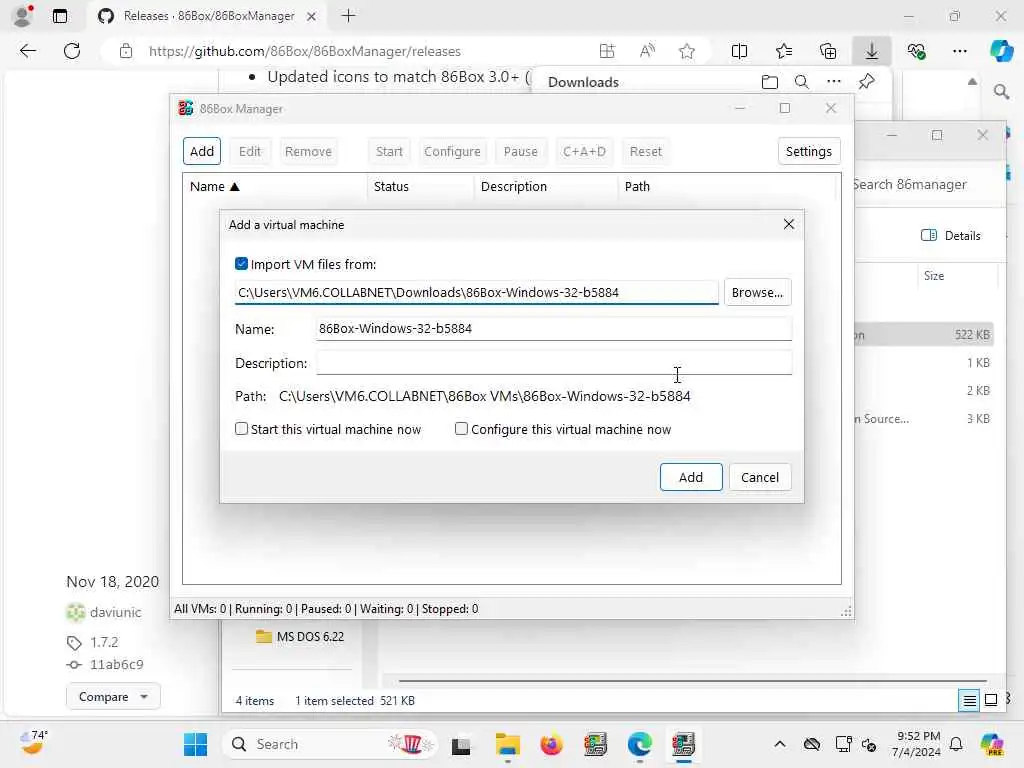Click Remove in 86Box Manager toolbar
Image resolution: width=1024 pixels, height=768 pixels.
click(308, 152)
